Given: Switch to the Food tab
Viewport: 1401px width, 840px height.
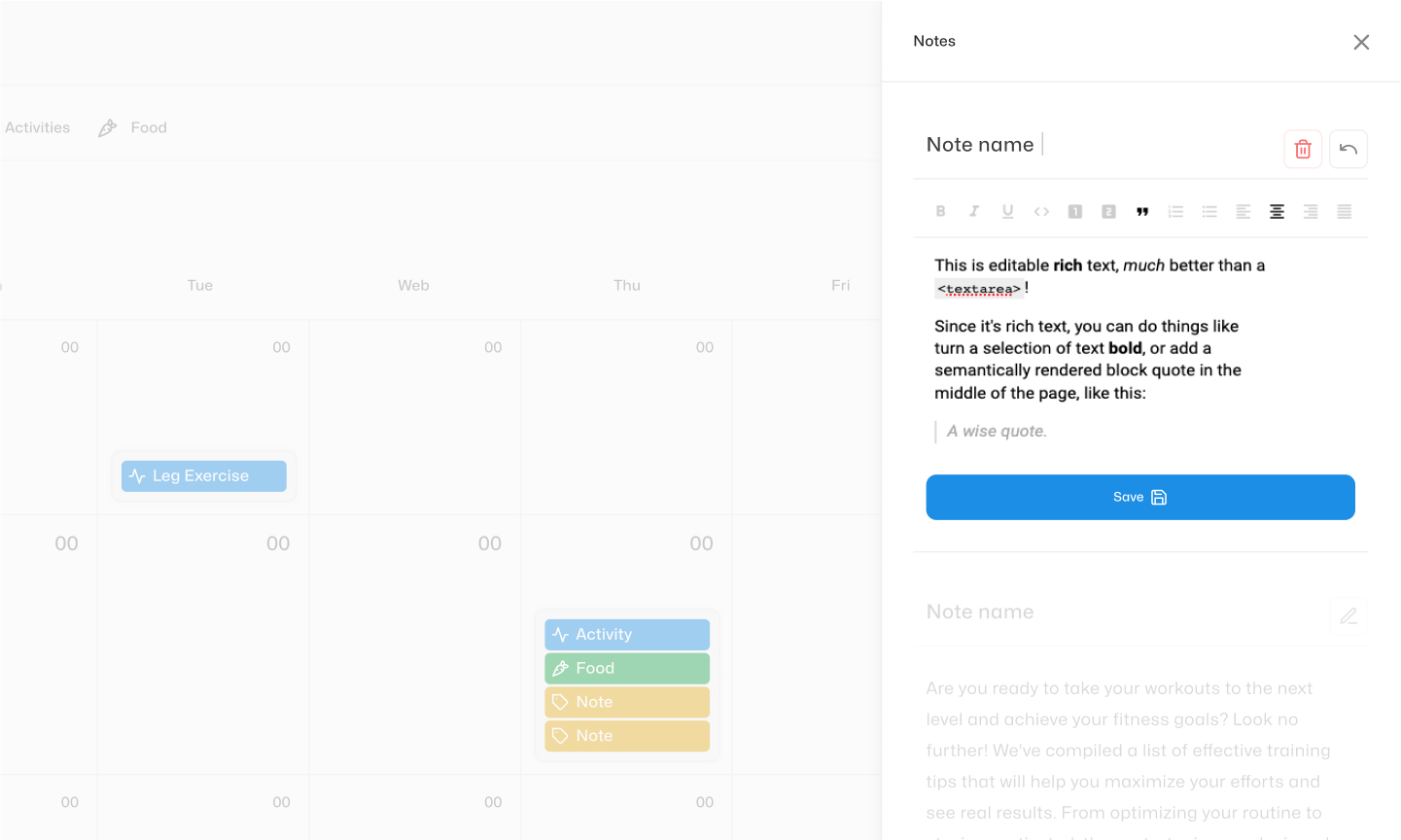Looking at the screenshot, I should pos(132,127).
